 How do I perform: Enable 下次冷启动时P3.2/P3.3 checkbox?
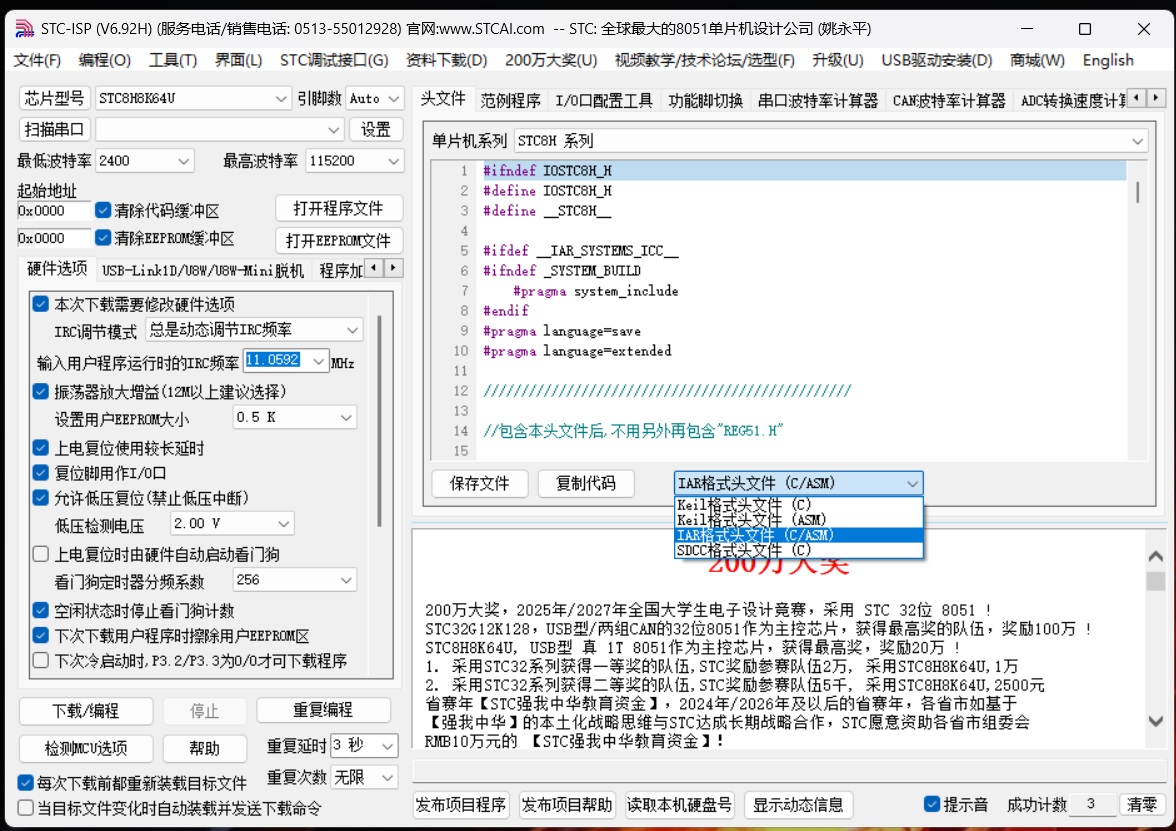coord(40,661)
